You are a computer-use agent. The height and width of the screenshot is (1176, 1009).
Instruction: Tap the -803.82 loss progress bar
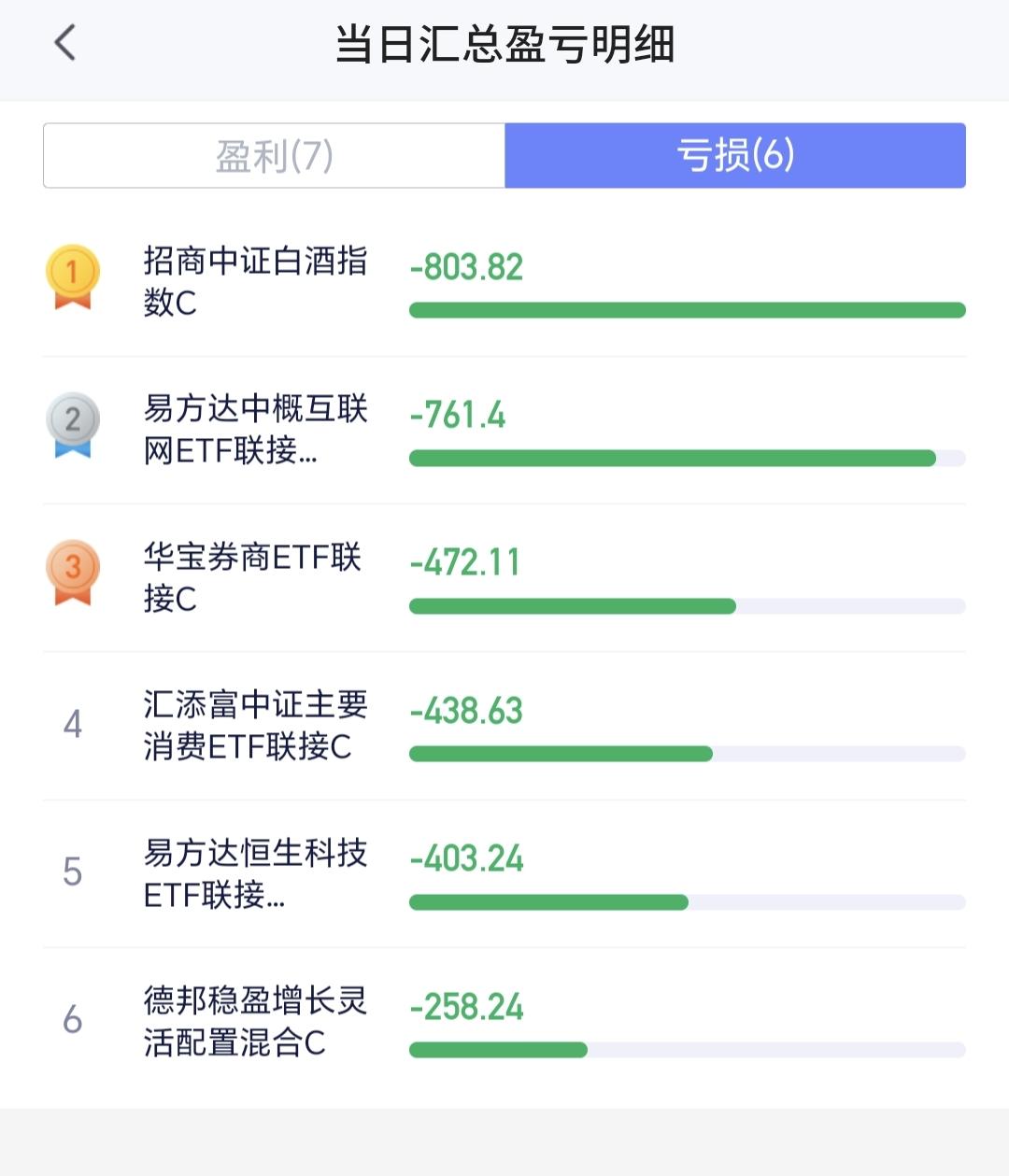(688, 310)
